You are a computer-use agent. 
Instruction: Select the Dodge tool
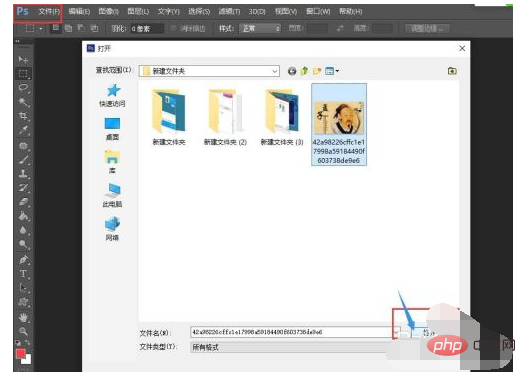click(x=23, y=244)
